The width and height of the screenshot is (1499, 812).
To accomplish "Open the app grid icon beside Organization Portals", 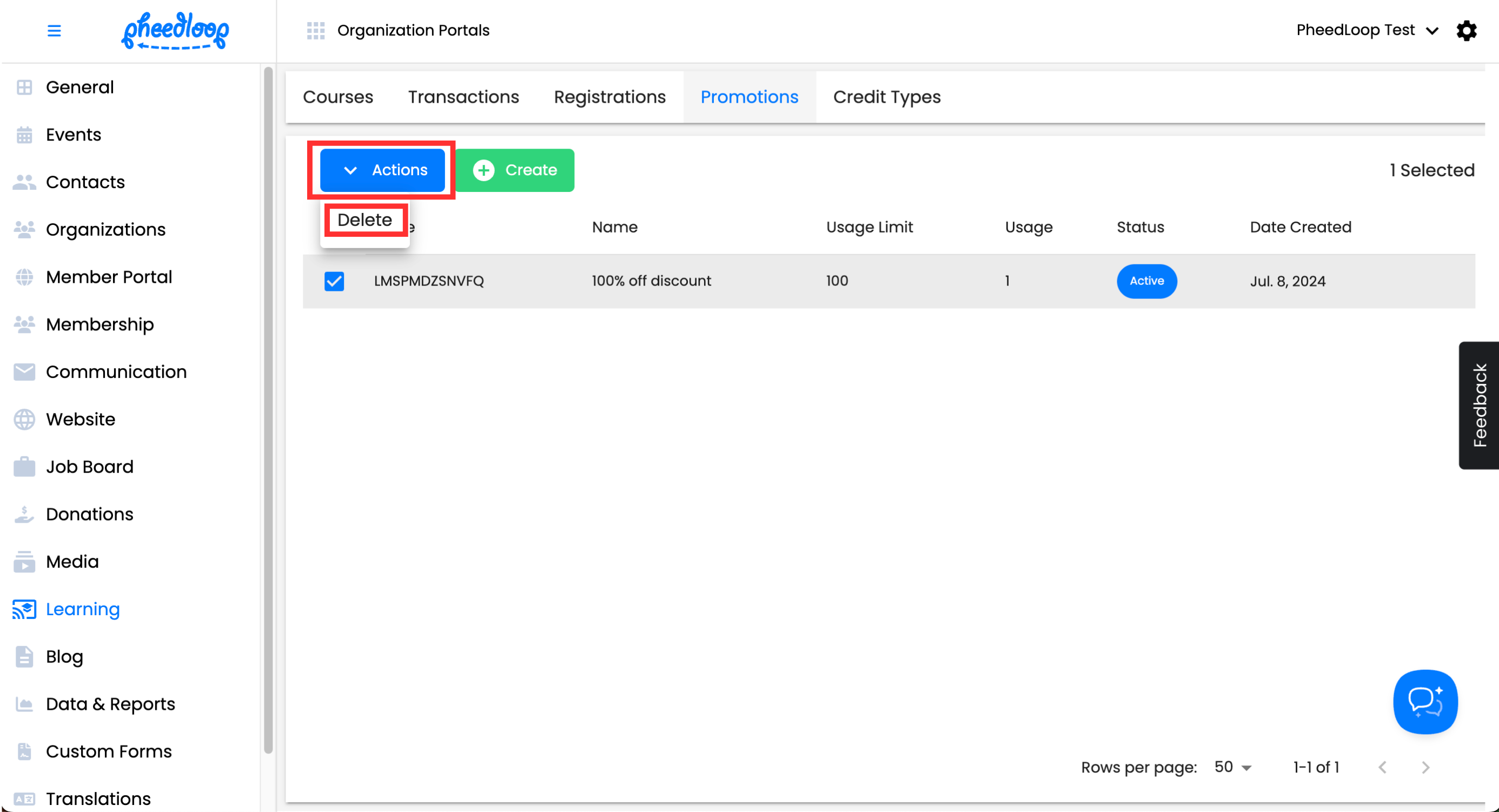I will (x=315, y=30).
